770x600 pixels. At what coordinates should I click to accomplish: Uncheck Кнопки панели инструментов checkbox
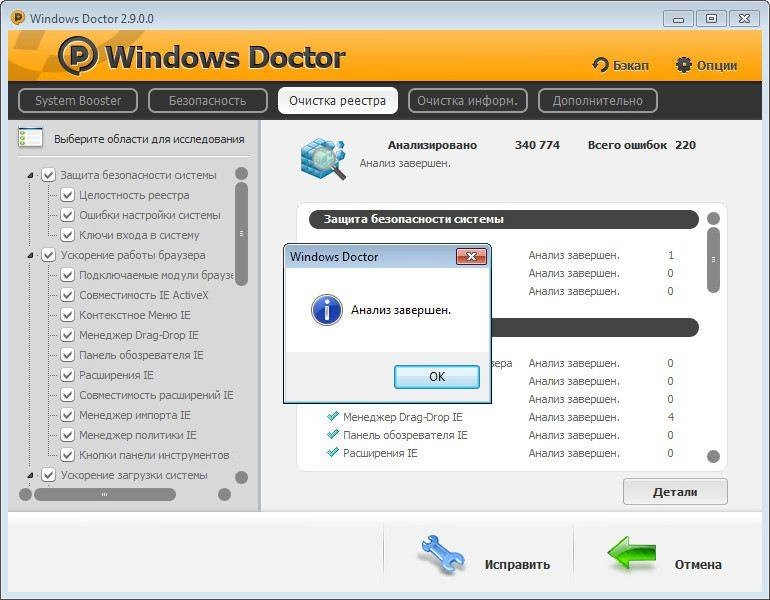point(67,455)
